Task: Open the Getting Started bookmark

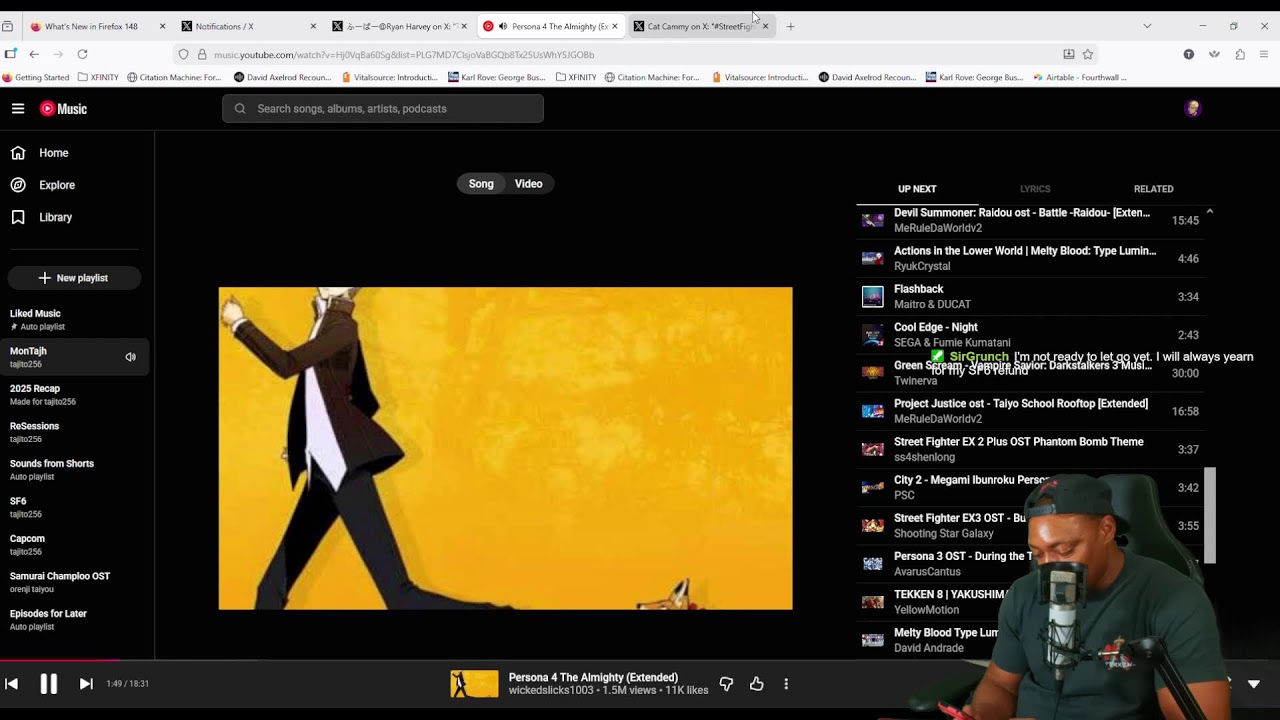Action: [36, 77]
